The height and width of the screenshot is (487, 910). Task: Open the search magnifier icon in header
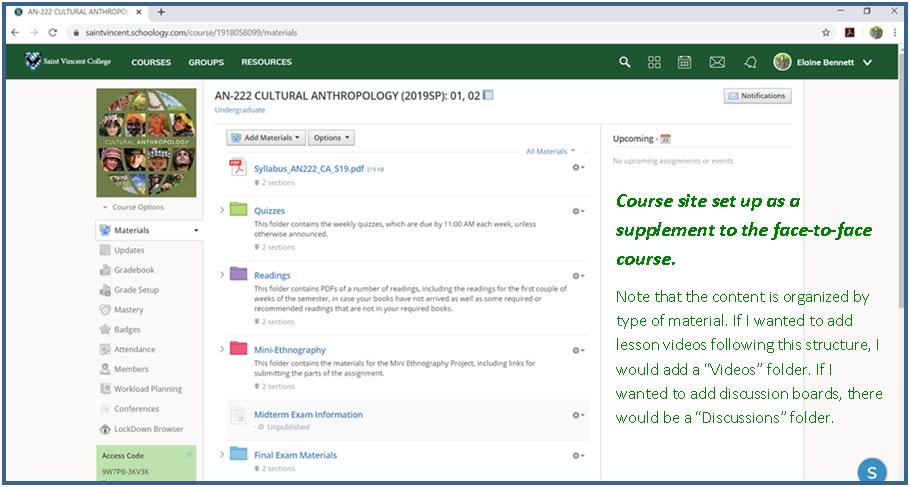click(x=625, y=62)
